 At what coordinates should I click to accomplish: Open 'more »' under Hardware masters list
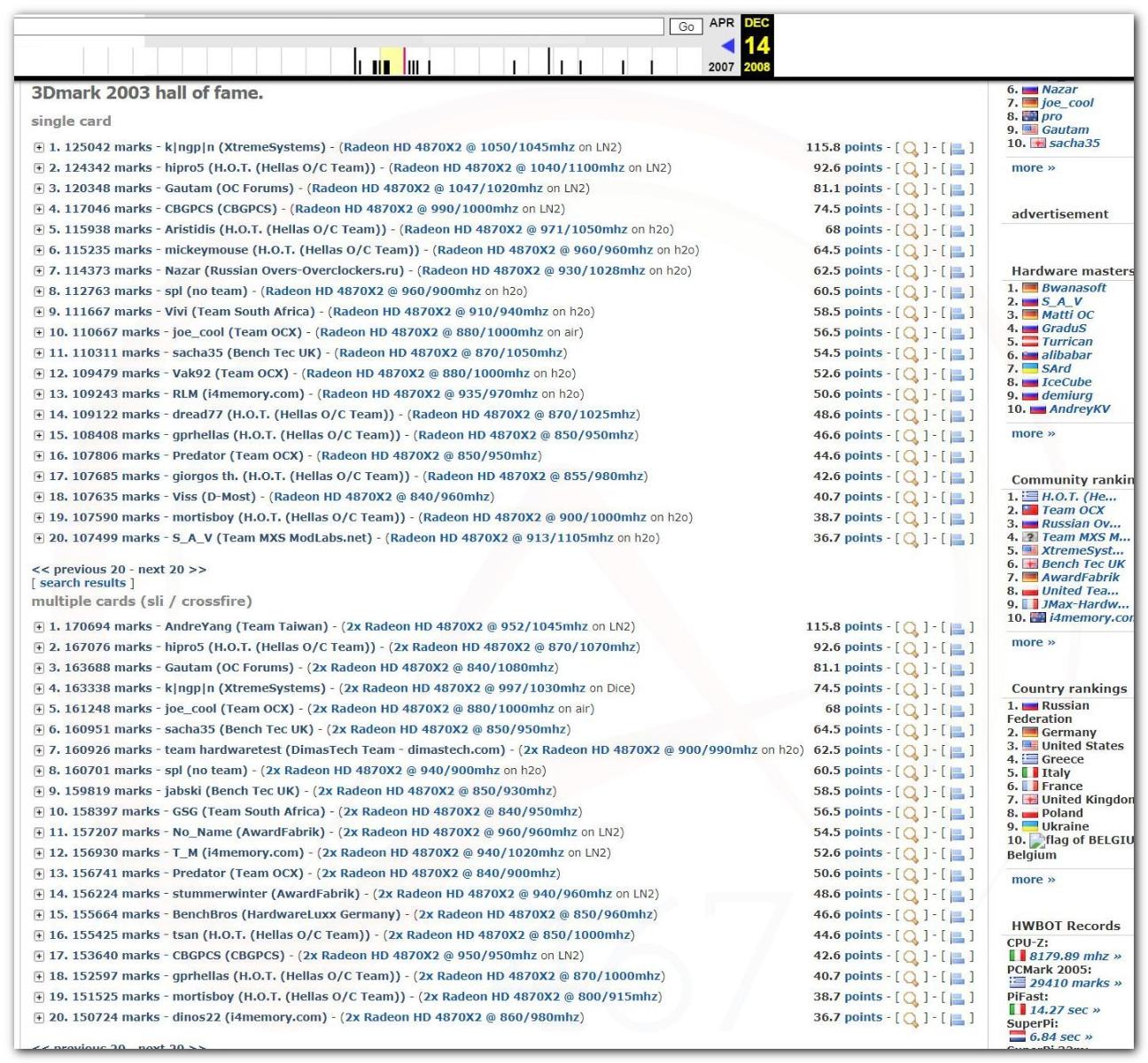point(1033,434)
